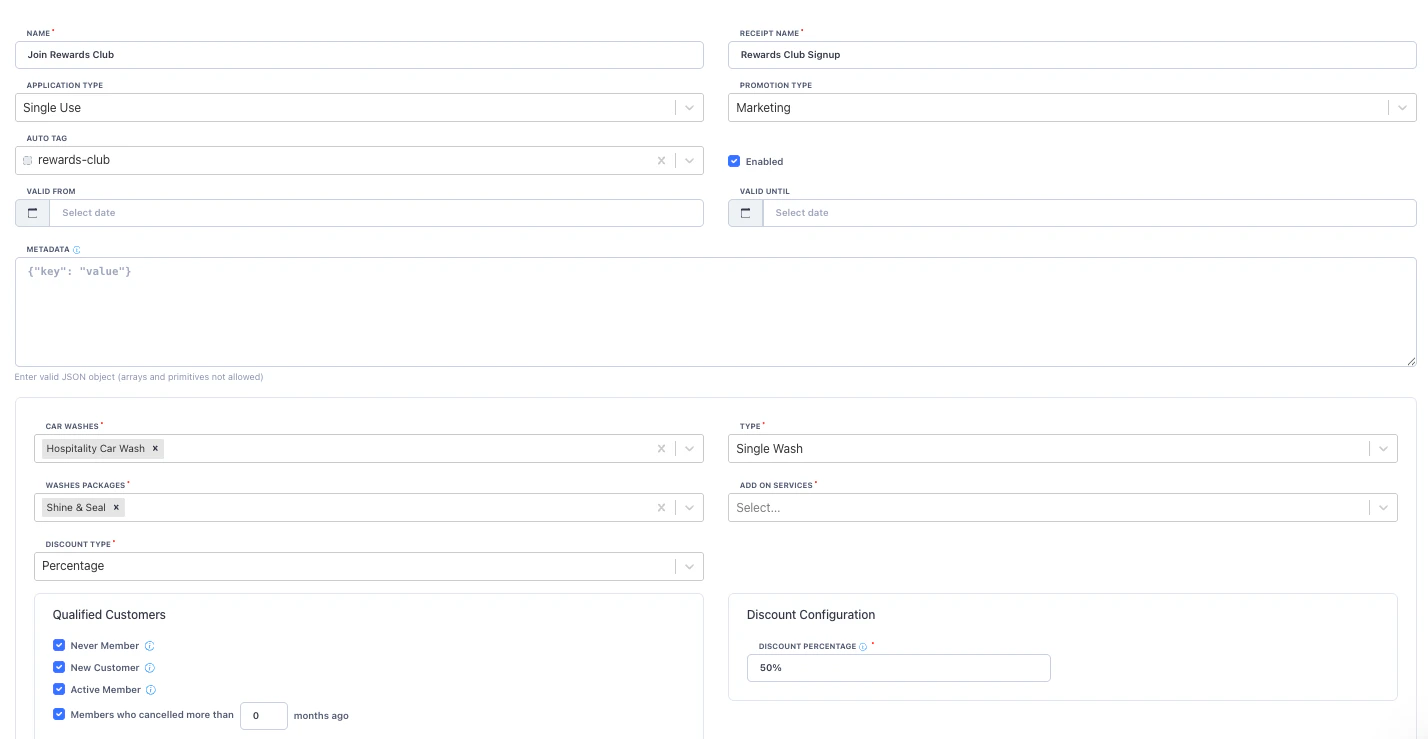Remove the Hospitality Car Wash chip
Viewport: 1428px width, 739px height.
(155, 449)
